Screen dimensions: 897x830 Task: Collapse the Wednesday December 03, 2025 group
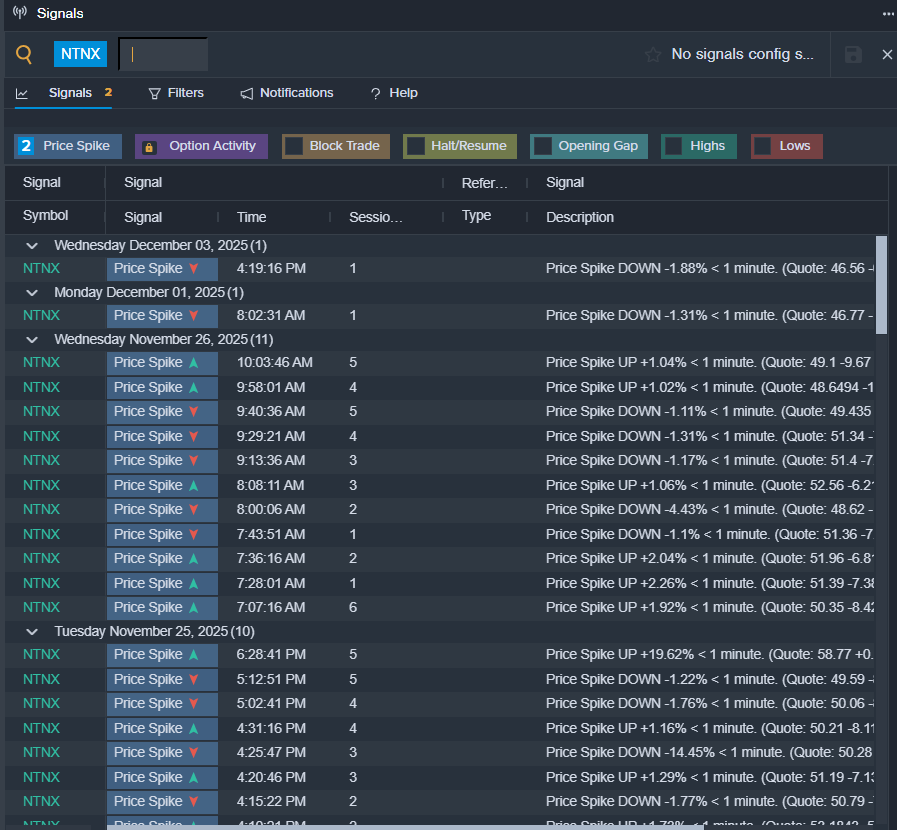pos(32,245)
